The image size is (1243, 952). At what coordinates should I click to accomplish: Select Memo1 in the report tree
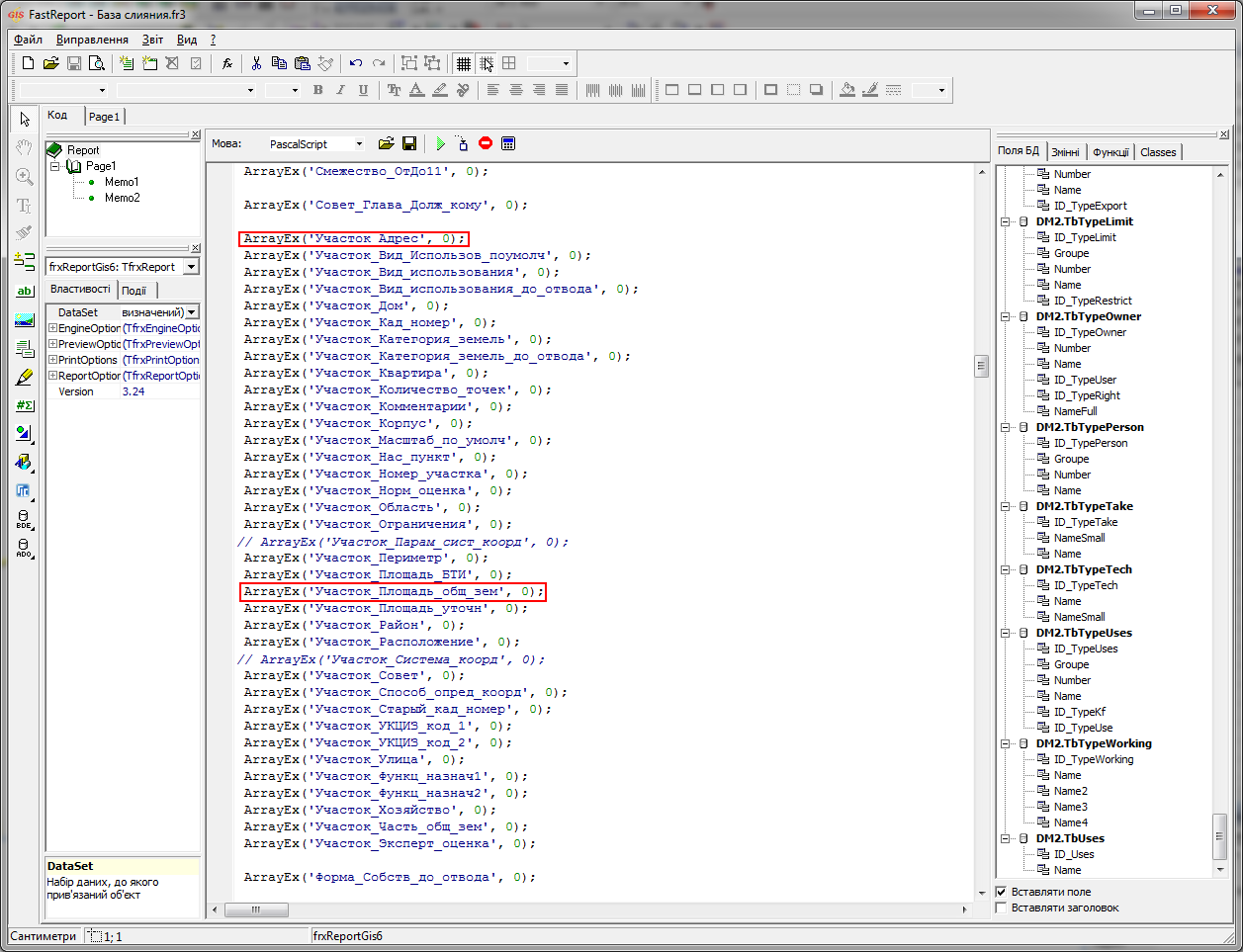point(122,182)
